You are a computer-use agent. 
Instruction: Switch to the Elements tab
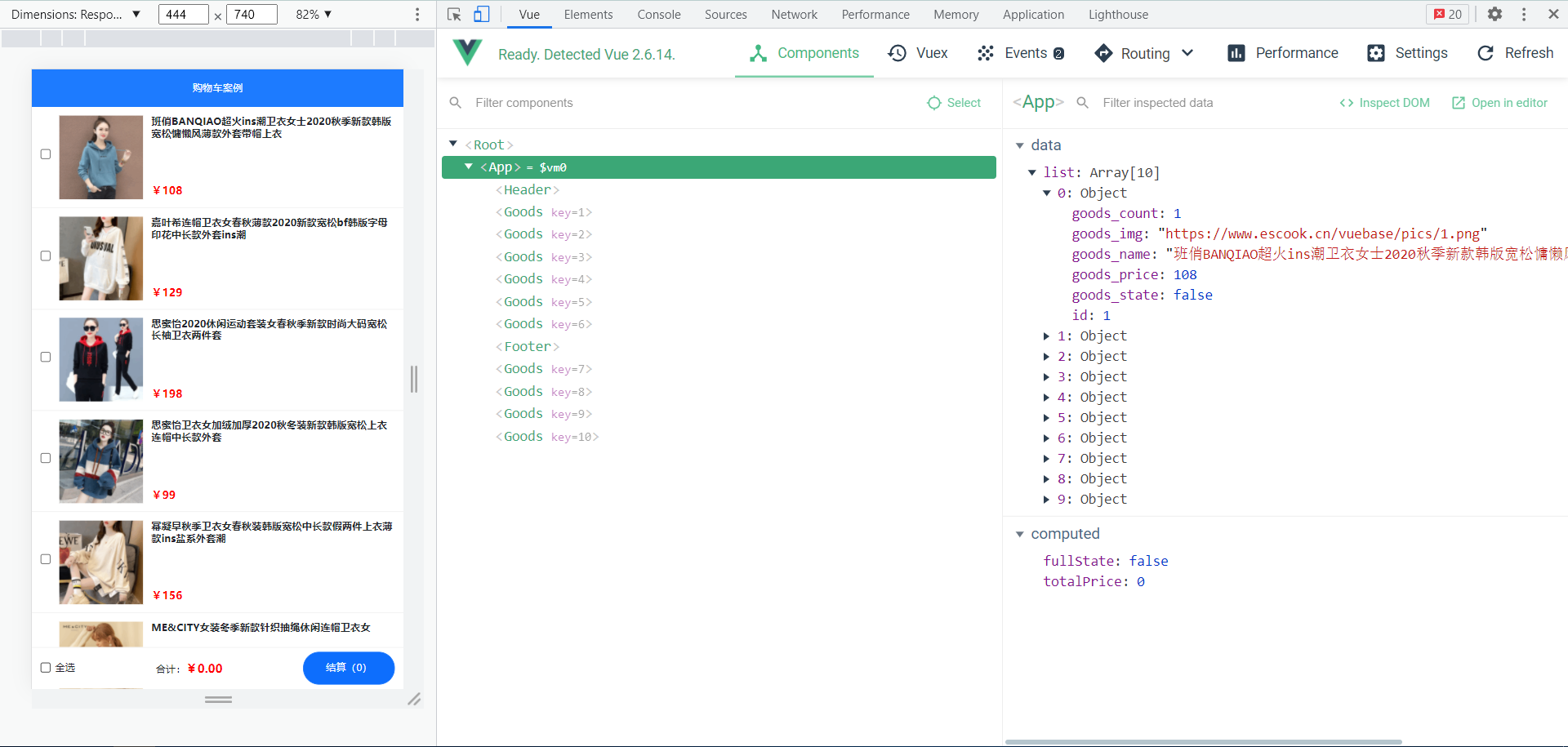588,15
